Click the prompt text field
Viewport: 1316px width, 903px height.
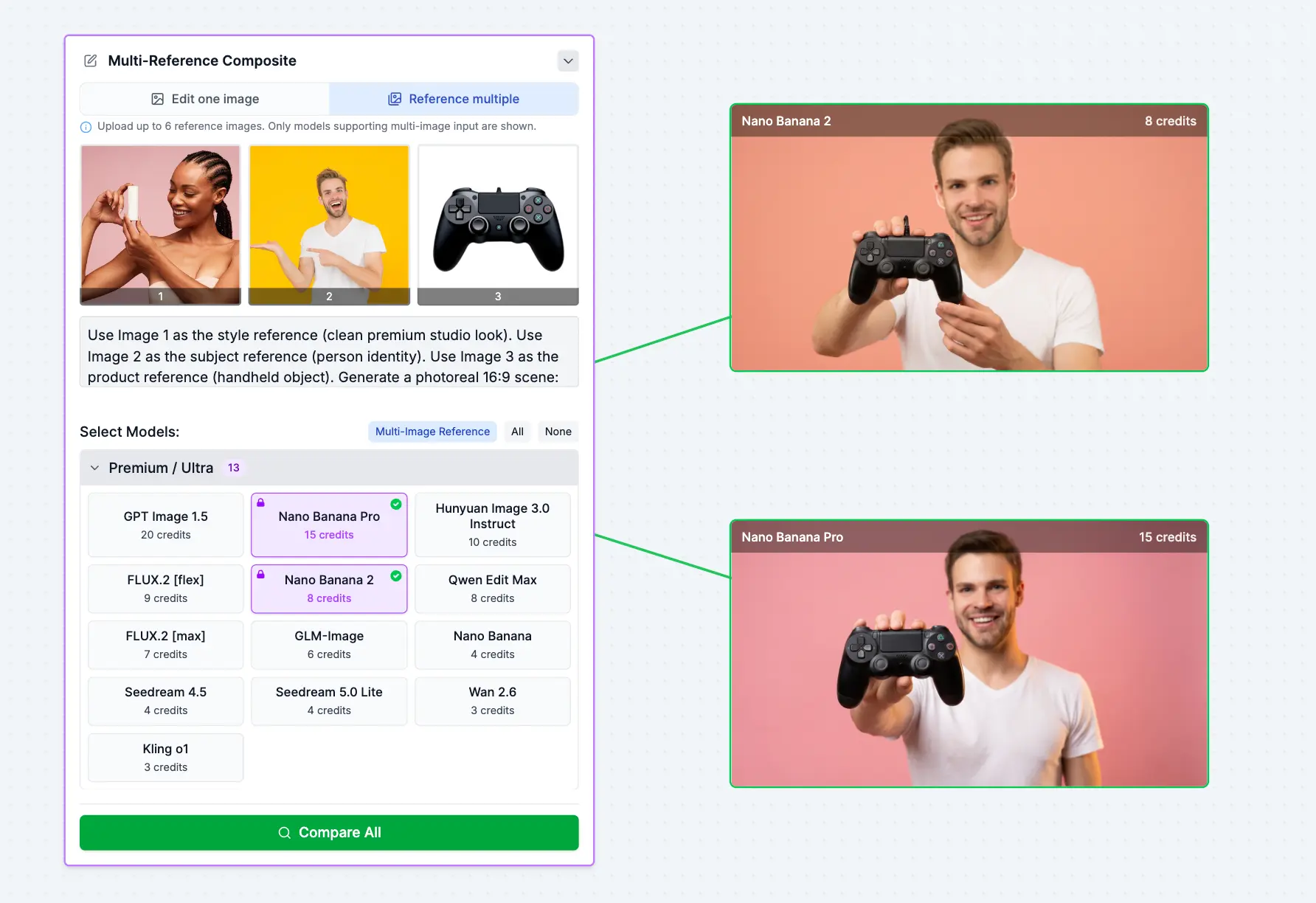(x=329, y=356)
